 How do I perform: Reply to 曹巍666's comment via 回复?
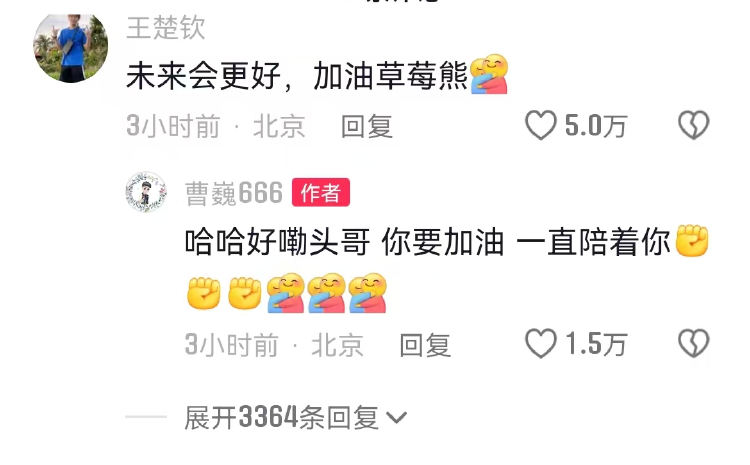(425, 345)
